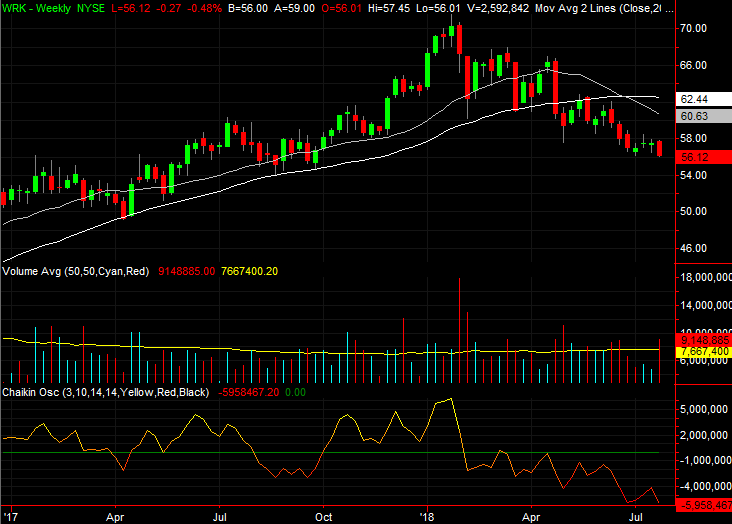Click the Apr label after '18

pos(531,517)
